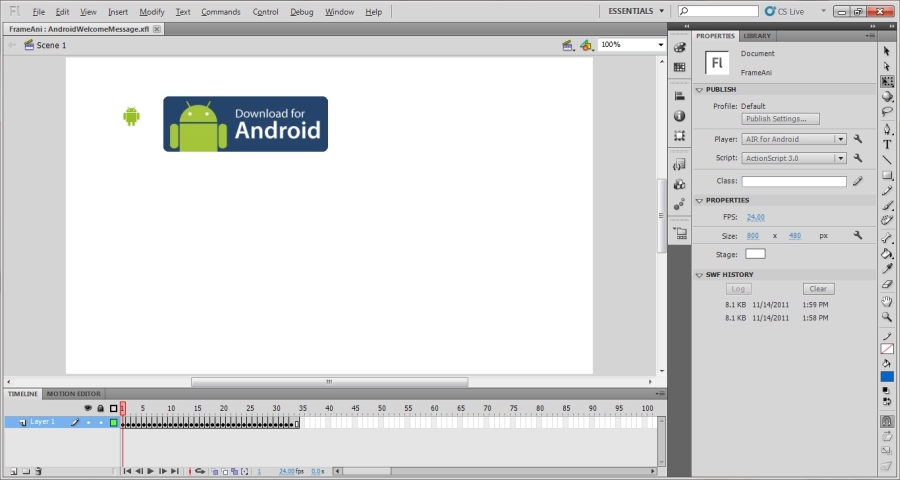Toggle Snap to Objects magnet
The width and height of the screenshot is (900, 480).
coord(887,422)
